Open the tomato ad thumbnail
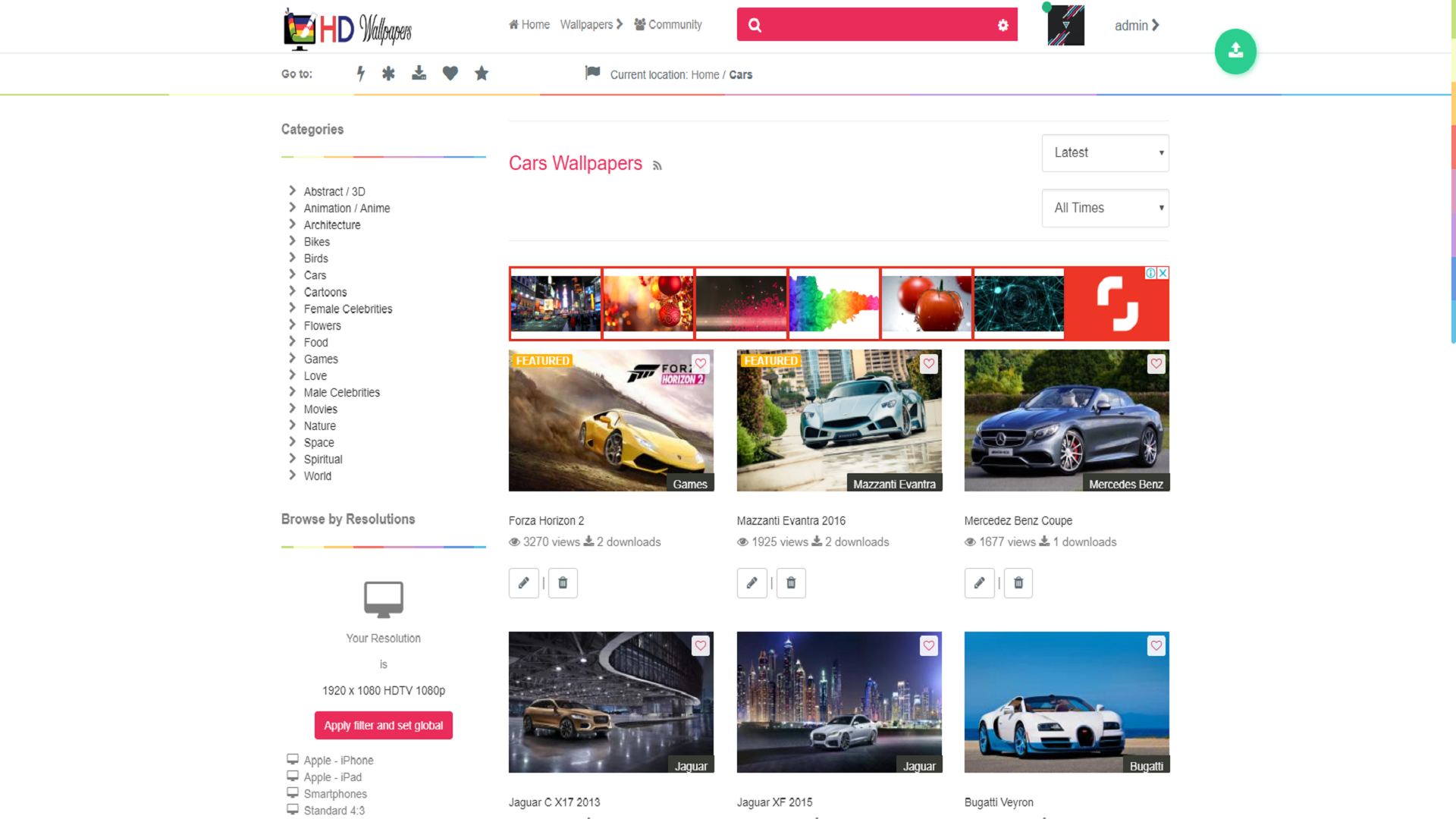 (926, 303)
